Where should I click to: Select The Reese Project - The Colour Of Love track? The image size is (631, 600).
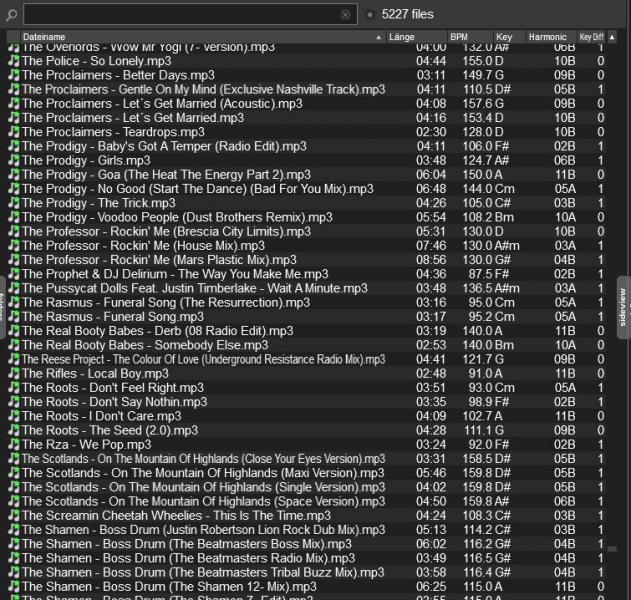click(x=308, y=359)
